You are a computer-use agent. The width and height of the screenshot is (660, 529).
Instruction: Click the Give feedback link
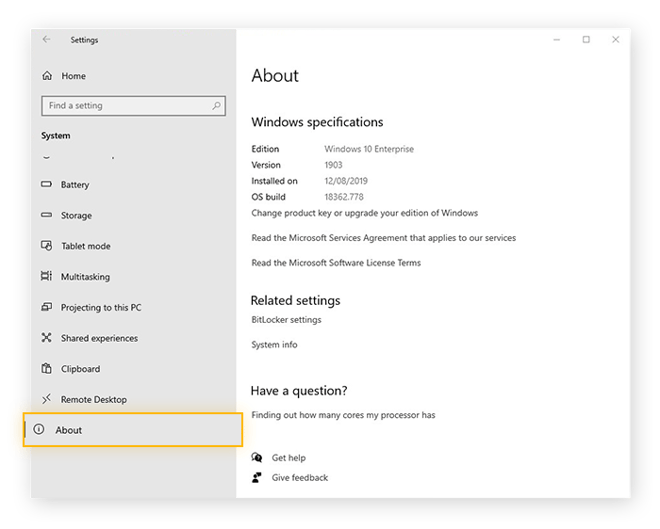click(x=300, y=478)
